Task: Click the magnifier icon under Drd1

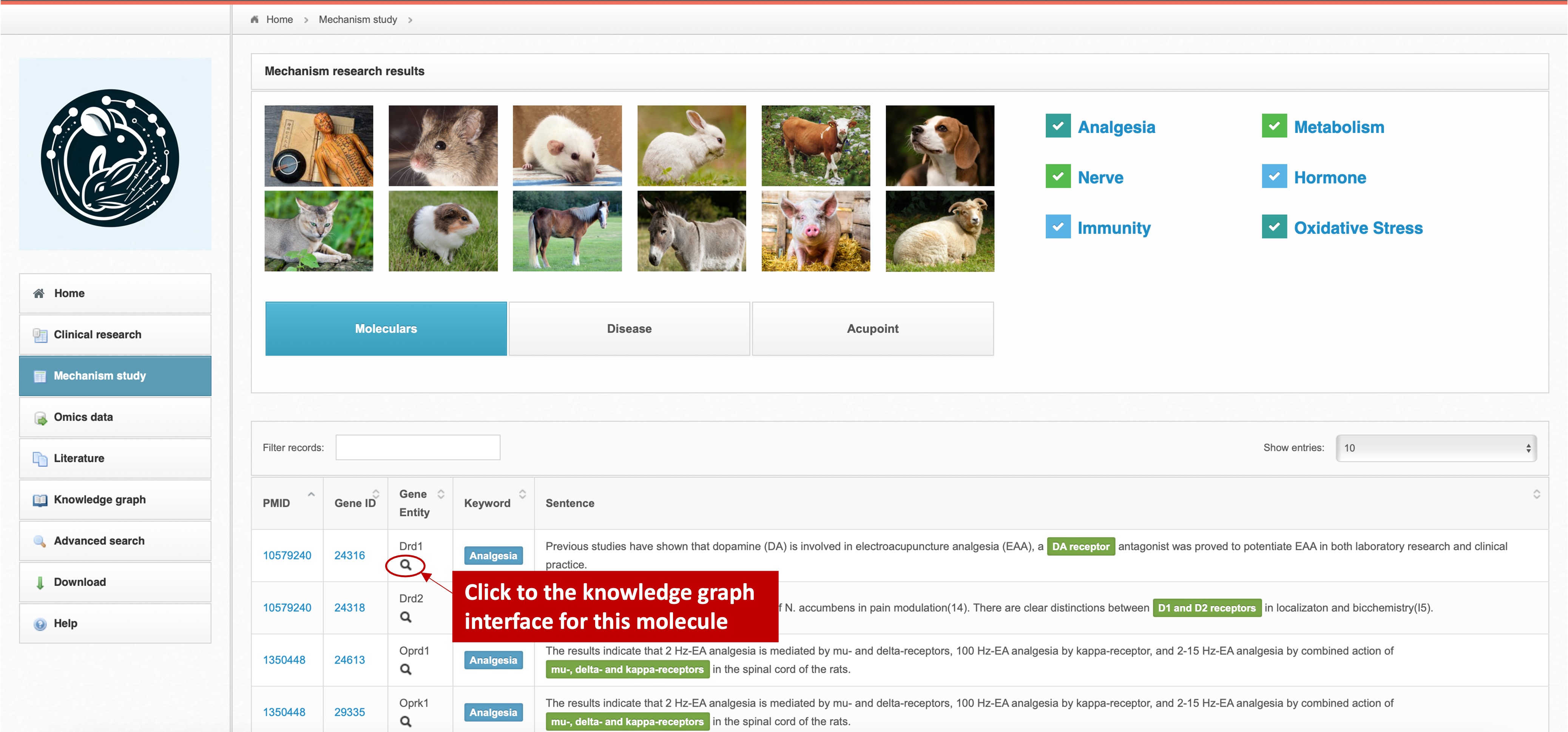Action: [405, 565]
